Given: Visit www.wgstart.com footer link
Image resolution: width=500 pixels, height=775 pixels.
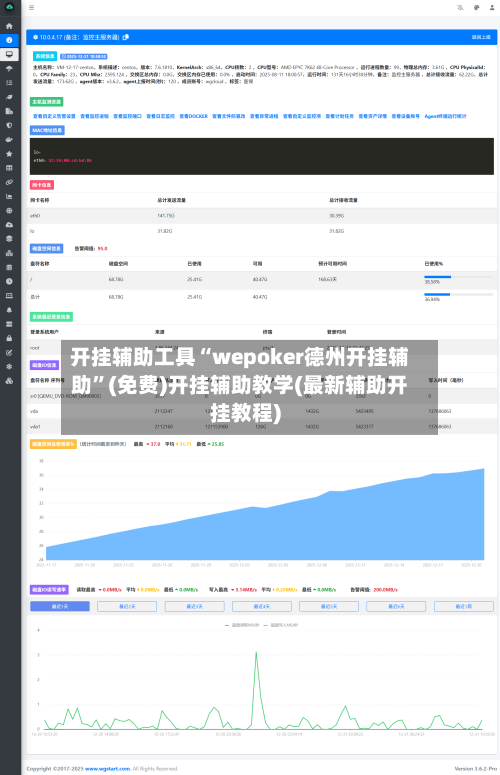Looking at the screenshot, I should tap(108, 769).
